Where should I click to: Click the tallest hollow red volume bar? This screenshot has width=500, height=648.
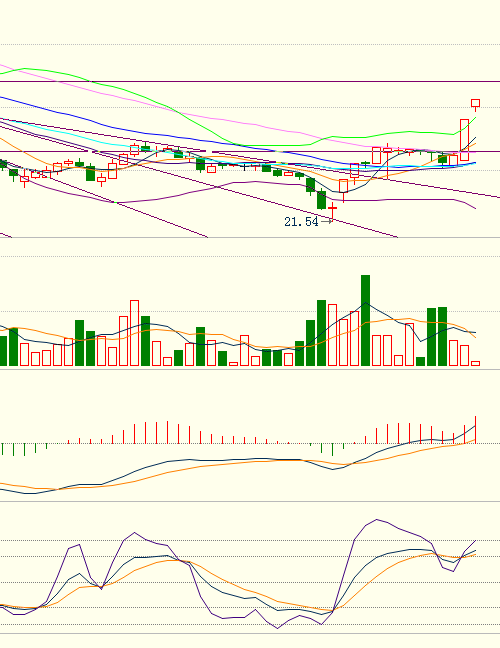click(134, 333)
